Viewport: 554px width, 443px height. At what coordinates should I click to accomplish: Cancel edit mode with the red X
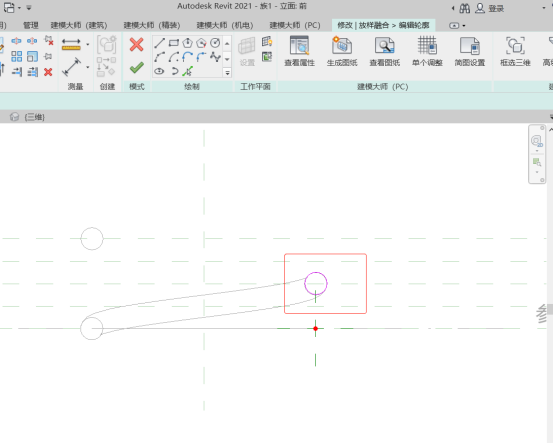point(136,45)
